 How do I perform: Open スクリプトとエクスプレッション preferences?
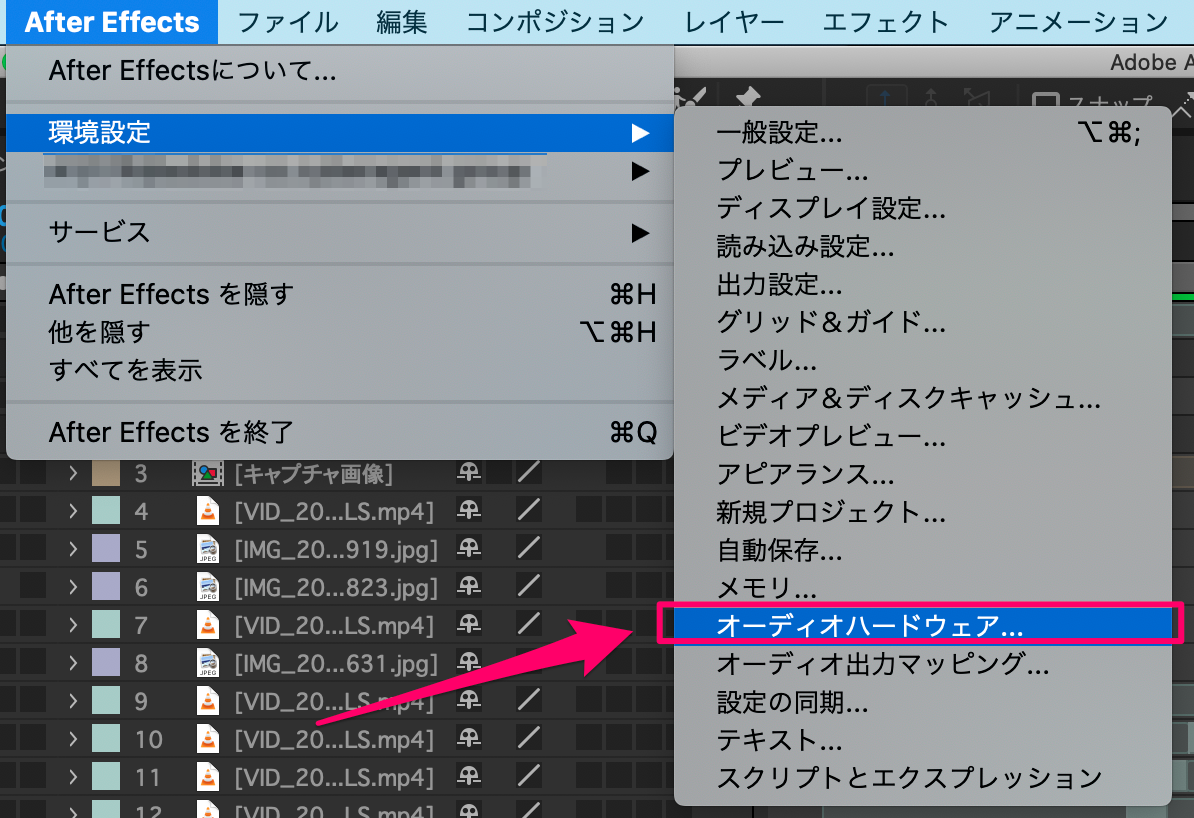[x=923, y=778]
